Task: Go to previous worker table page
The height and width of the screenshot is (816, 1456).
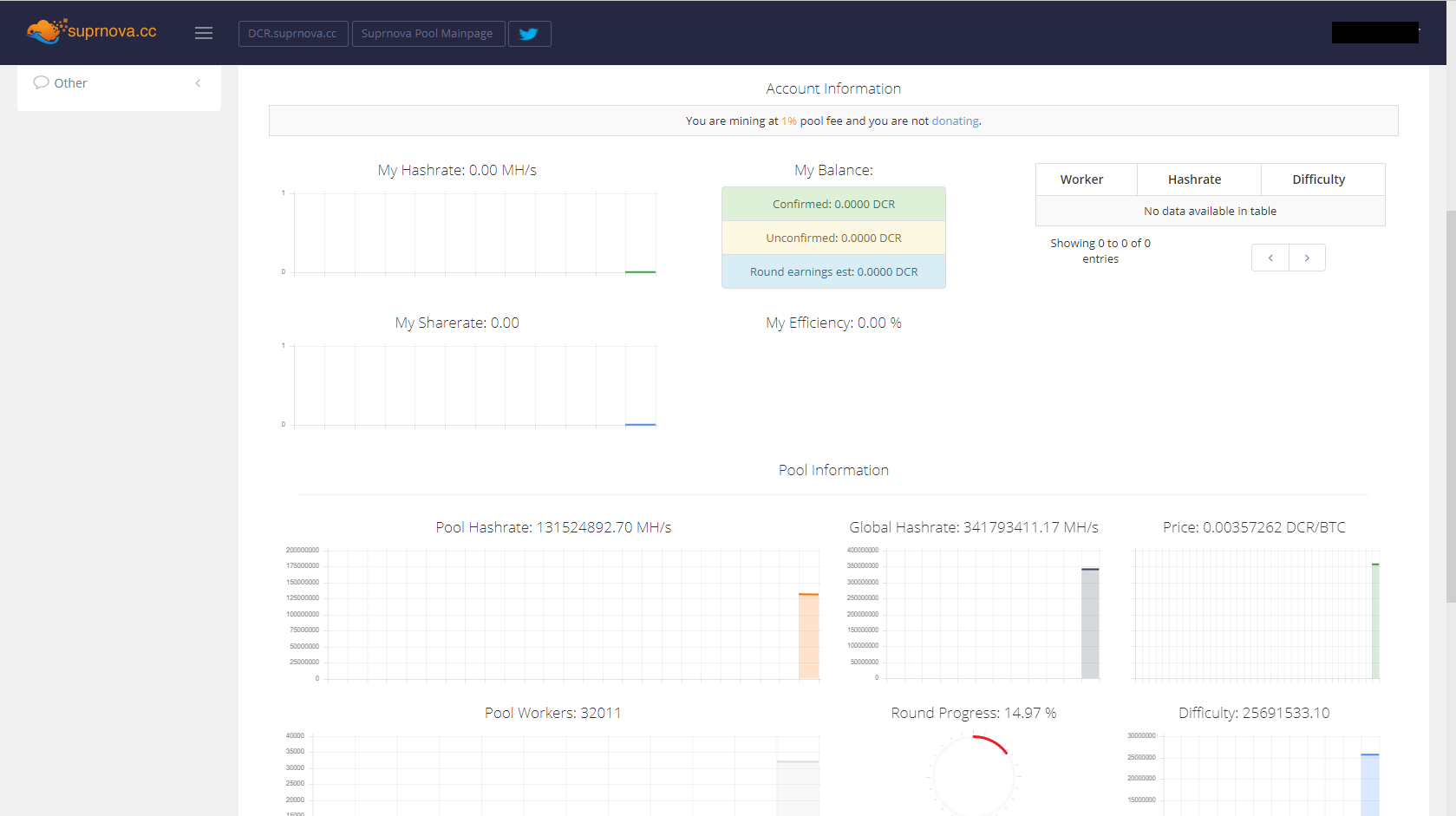Action: pos(1270,258)
